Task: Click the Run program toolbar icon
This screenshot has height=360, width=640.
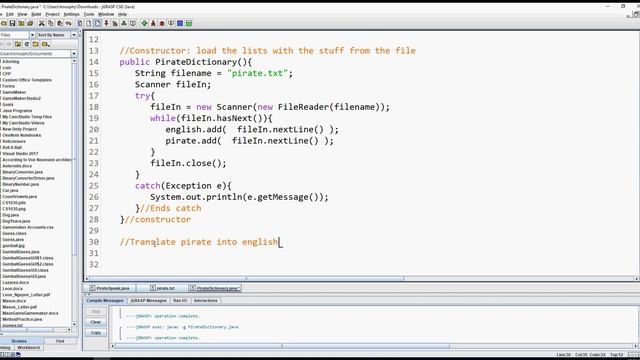Action: (x=153, y=23)
